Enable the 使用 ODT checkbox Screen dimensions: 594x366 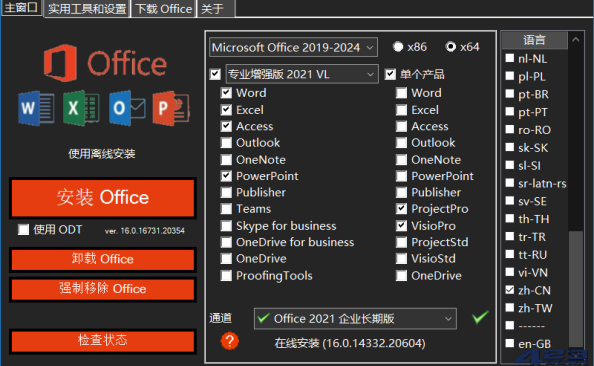coord(23,230)
